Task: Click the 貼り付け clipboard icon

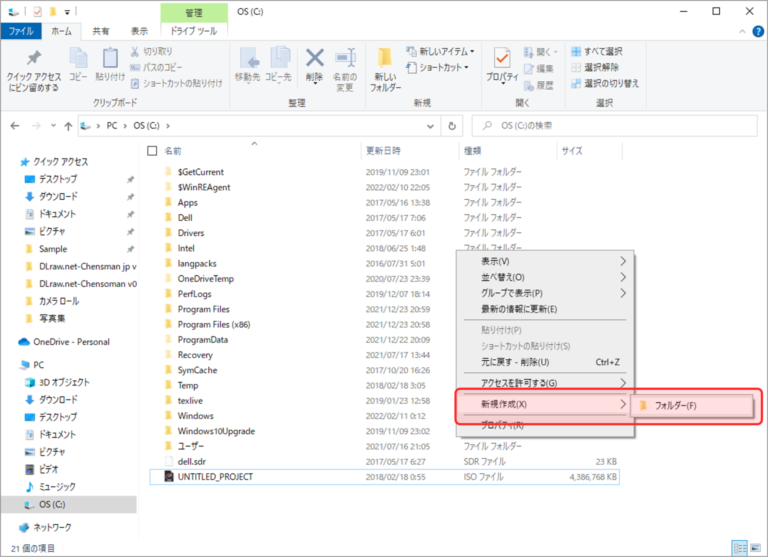Action: click(x=110, y=59)
